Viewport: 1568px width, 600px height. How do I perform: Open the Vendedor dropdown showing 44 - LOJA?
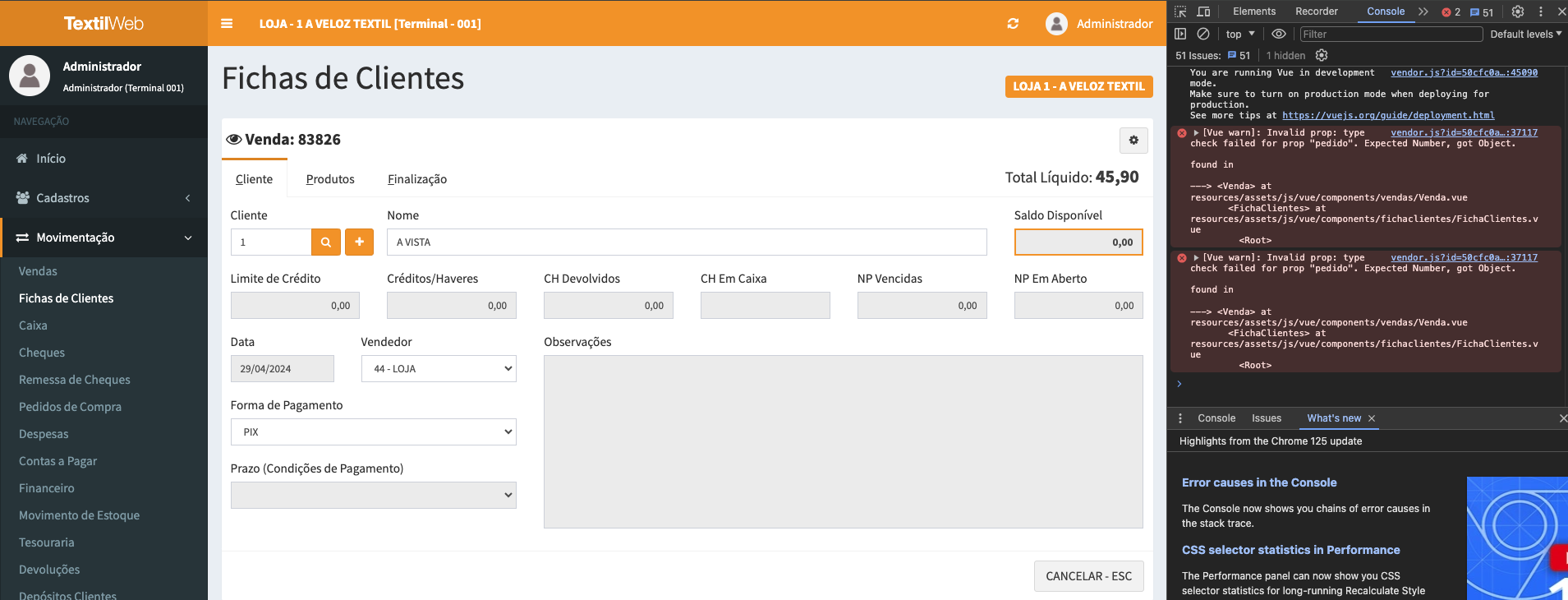pyautogui.click(x=439, y=369)
